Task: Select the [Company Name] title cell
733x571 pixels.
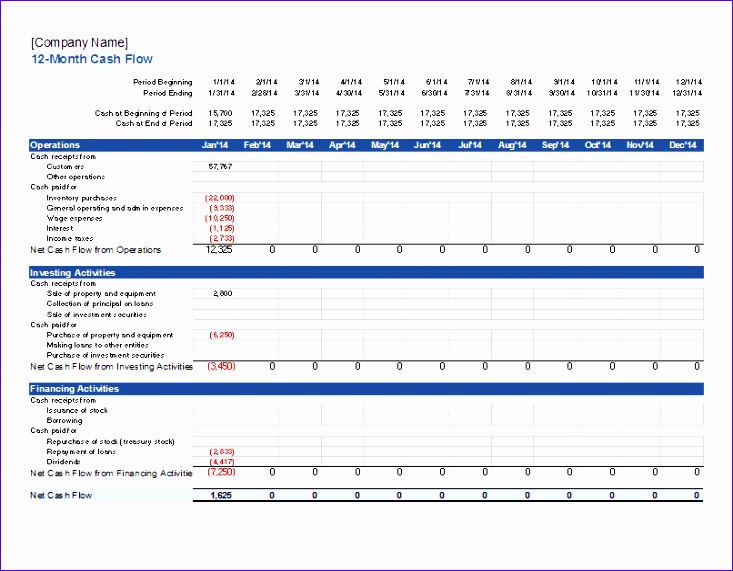Action: click(79, 43)
